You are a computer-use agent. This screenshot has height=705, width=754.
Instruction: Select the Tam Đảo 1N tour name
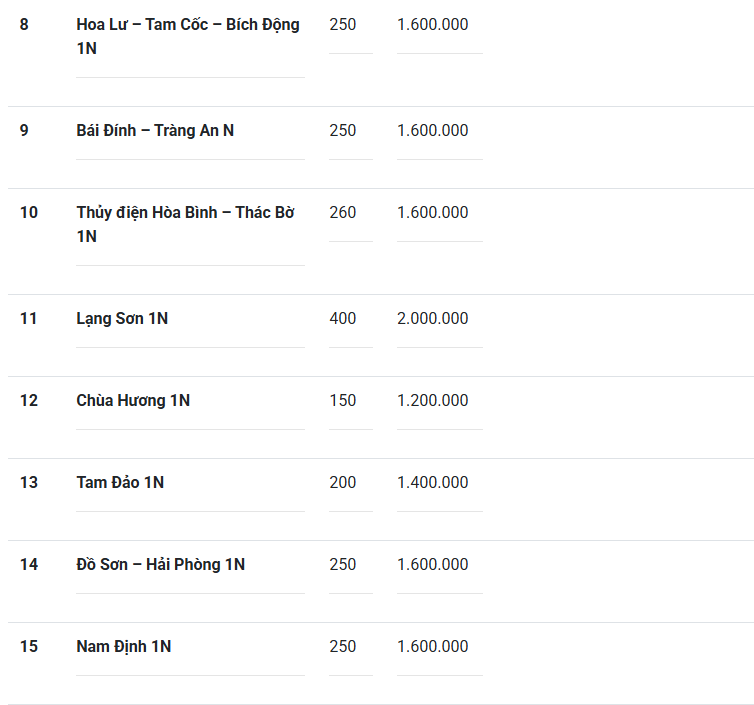point(120,482)
